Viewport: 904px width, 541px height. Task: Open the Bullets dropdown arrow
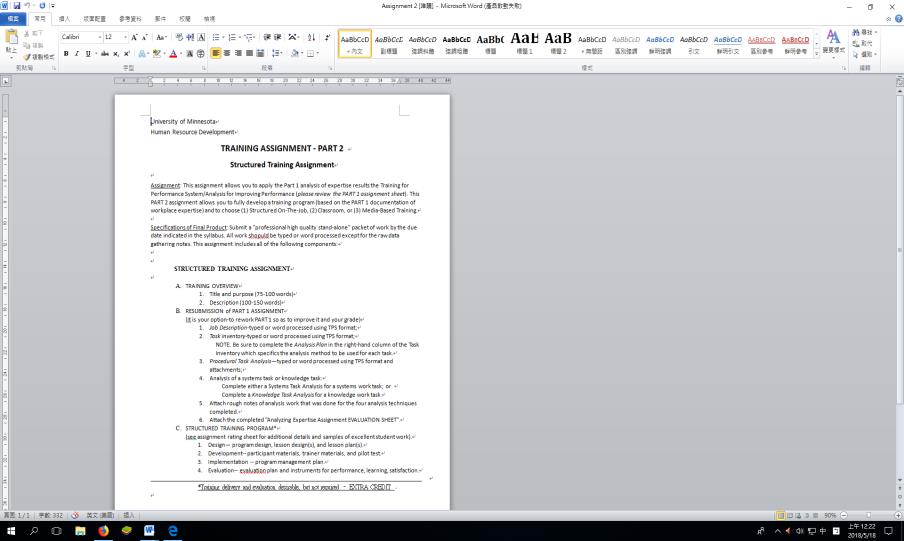[x=223, y=37]
